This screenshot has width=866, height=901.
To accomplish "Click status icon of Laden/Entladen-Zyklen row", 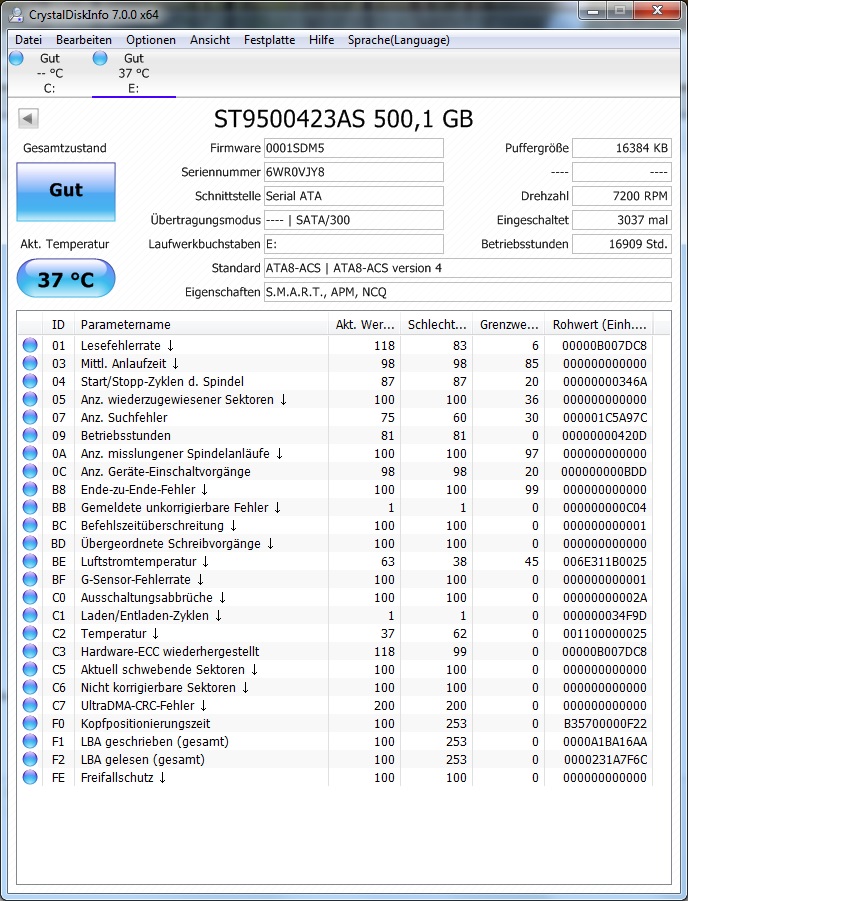I will coord(30,615).
